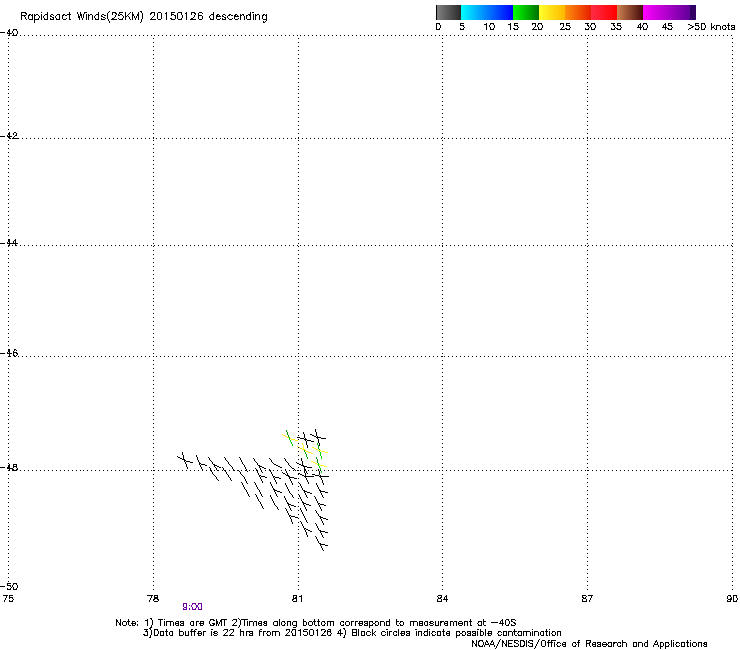Screen dimensions: 740x650
Task: Click the longitude label '81'
Action: pyautogui.click(x=297, y=599)
